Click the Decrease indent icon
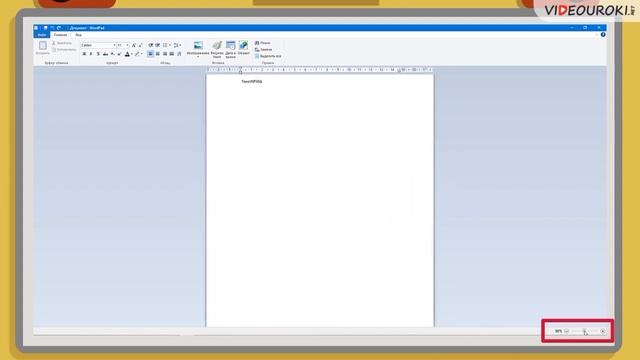640x360 pixels. tap(151, 45)
